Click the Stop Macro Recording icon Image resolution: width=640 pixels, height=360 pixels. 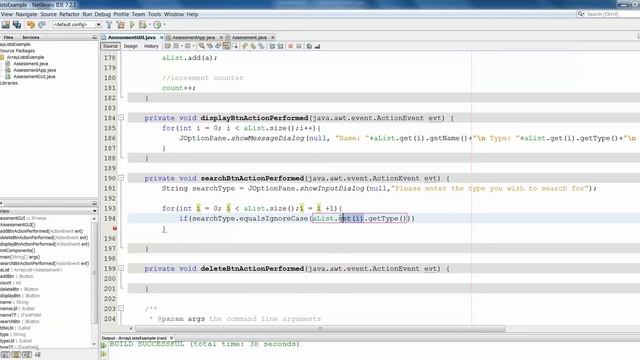pyautogui.click(x=299, y=46)
